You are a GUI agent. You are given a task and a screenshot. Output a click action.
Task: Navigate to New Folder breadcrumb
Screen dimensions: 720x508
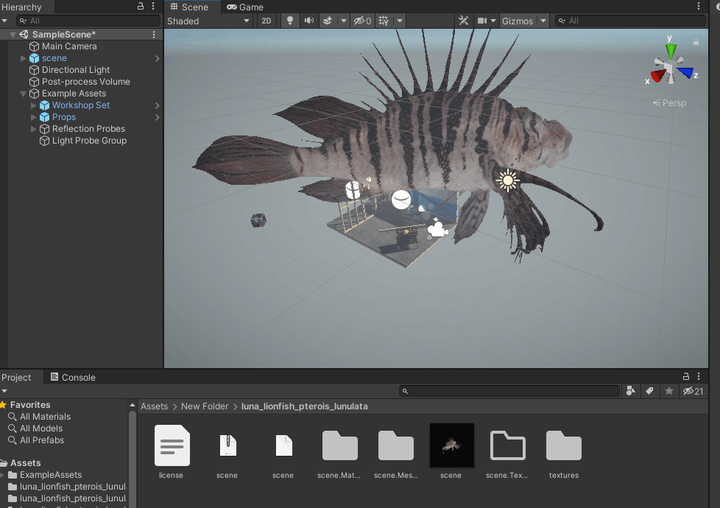click(204, 406)
